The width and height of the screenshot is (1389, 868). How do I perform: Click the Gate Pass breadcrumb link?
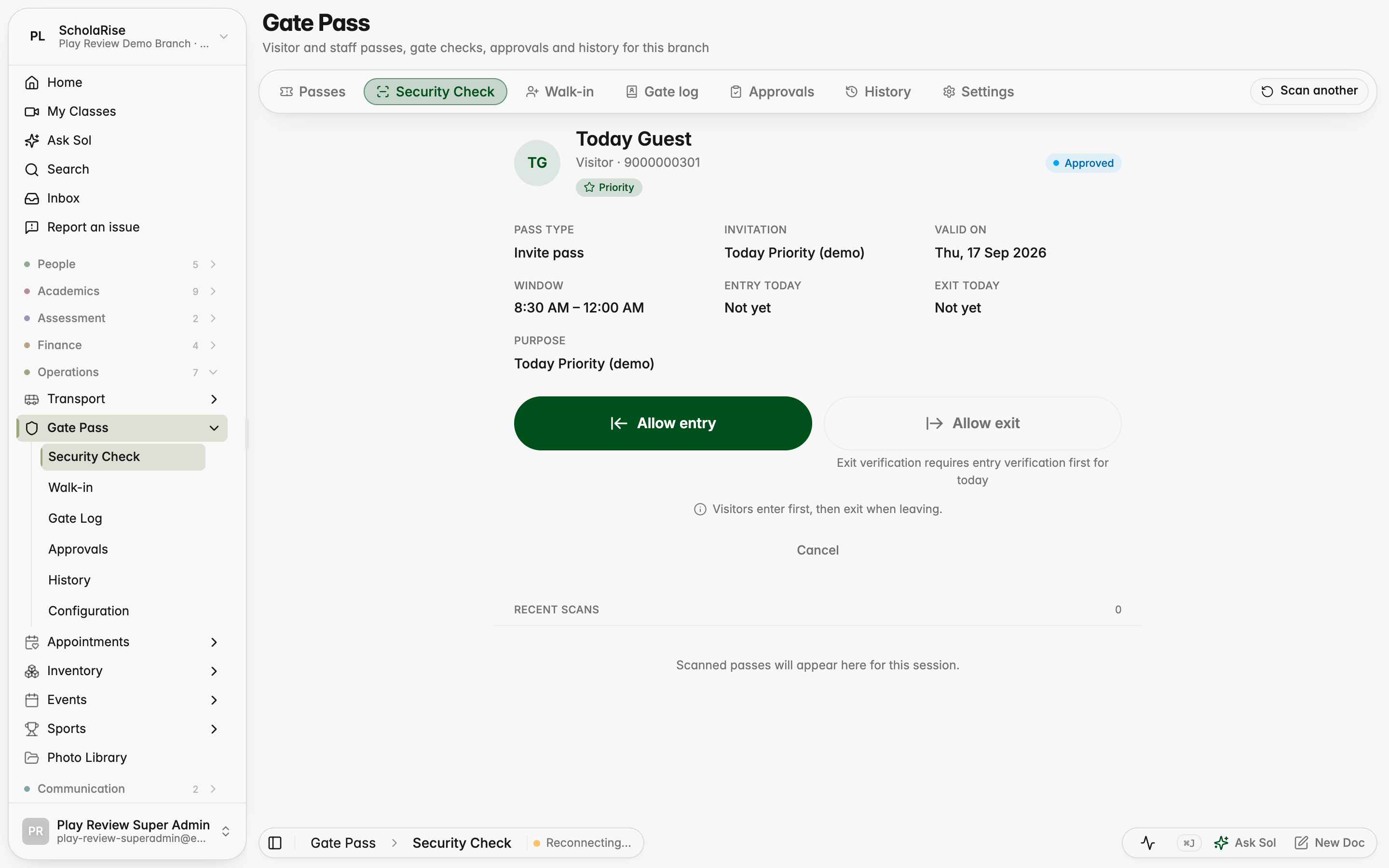[x=342, y=843]
